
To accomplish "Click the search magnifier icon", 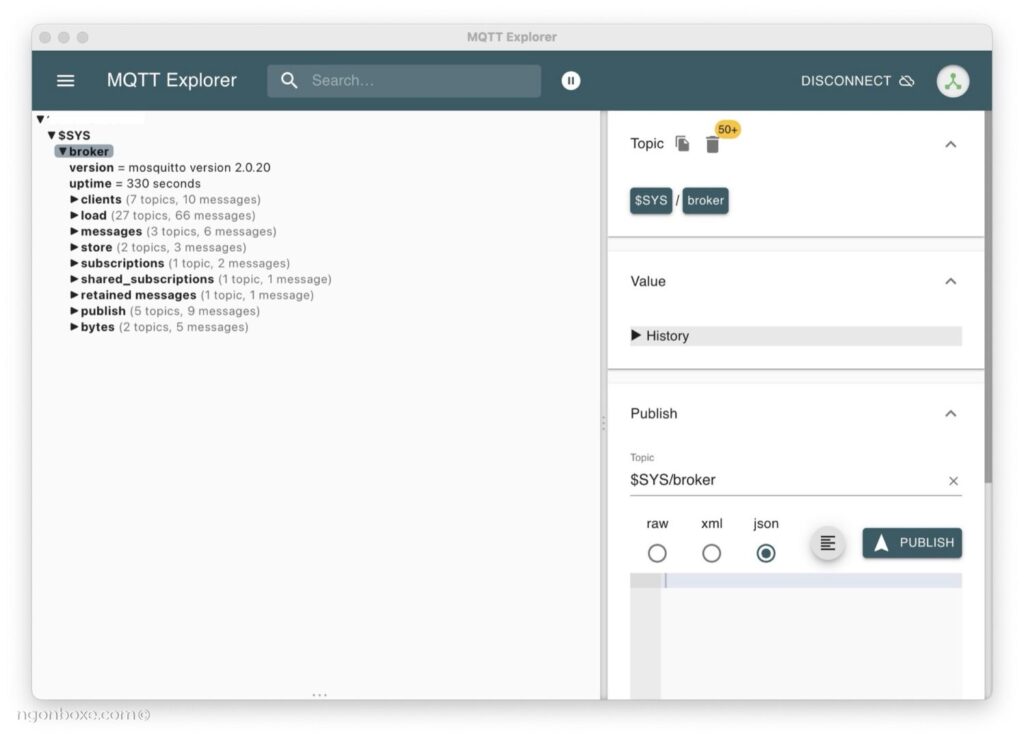I will click(289, 81).
